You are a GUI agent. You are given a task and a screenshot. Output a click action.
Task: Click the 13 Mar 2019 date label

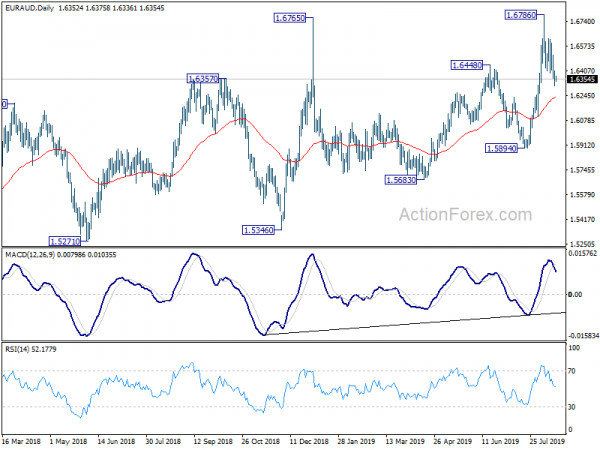click(404, 441)
